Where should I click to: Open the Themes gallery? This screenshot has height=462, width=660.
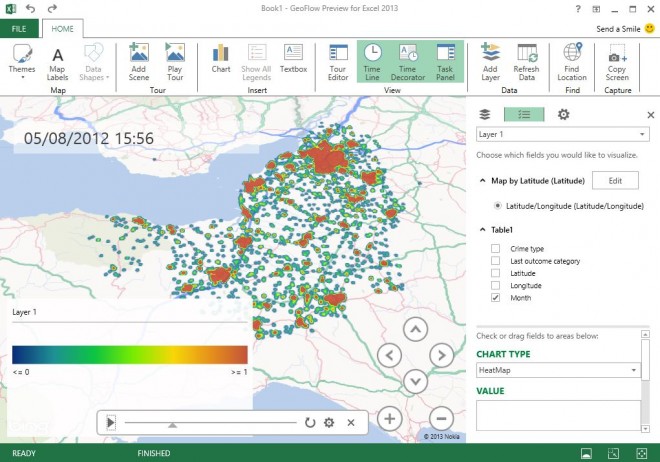(x=21, y=62)
